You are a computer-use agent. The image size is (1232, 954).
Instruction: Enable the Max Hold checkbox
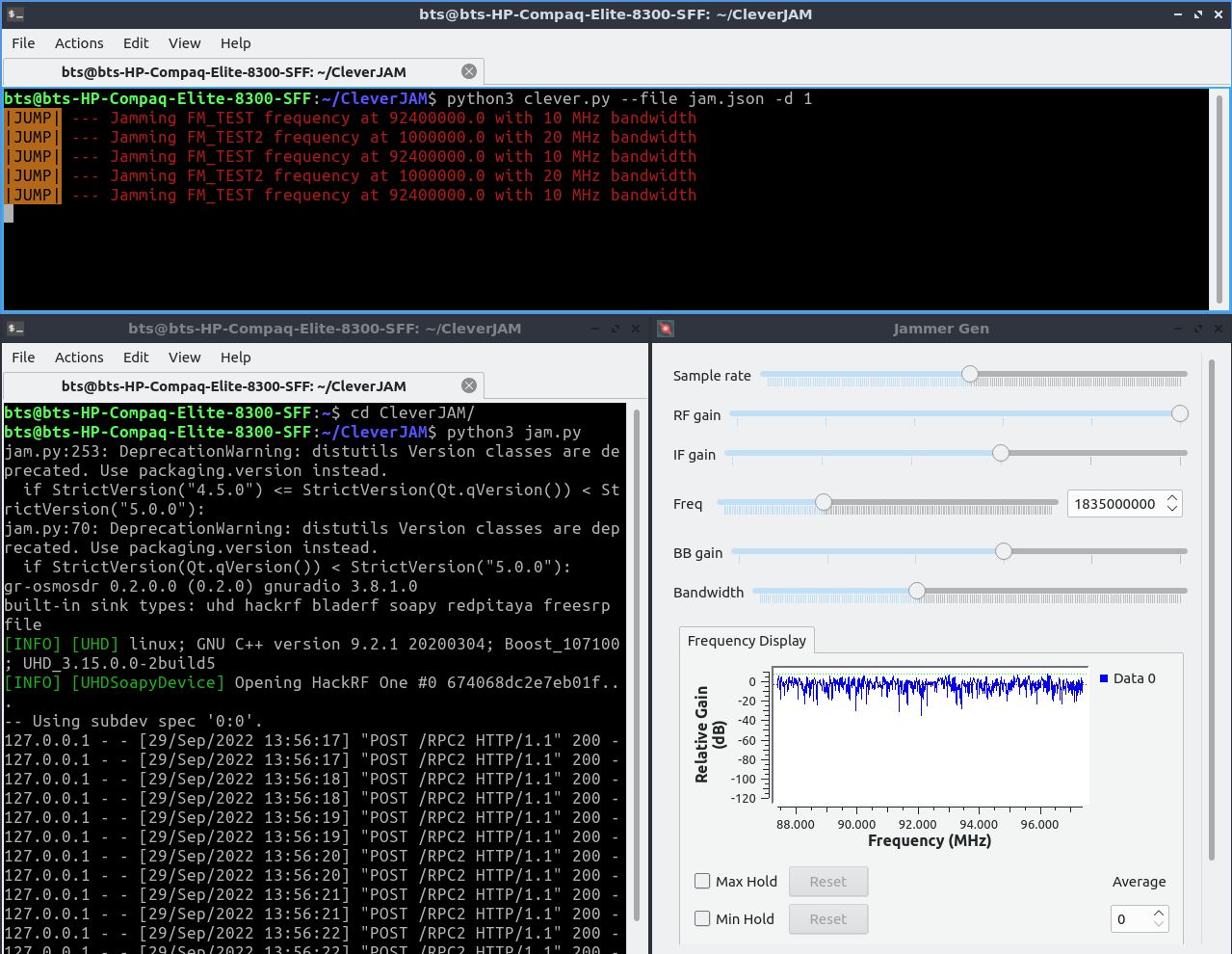(x=702, y=881)
